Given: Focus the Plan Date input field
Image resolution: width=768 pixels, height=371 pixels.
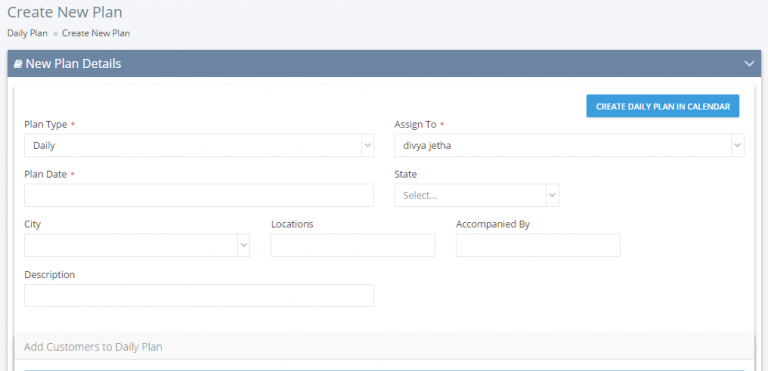Looking at the screenshot, I should tap(199, 195).
